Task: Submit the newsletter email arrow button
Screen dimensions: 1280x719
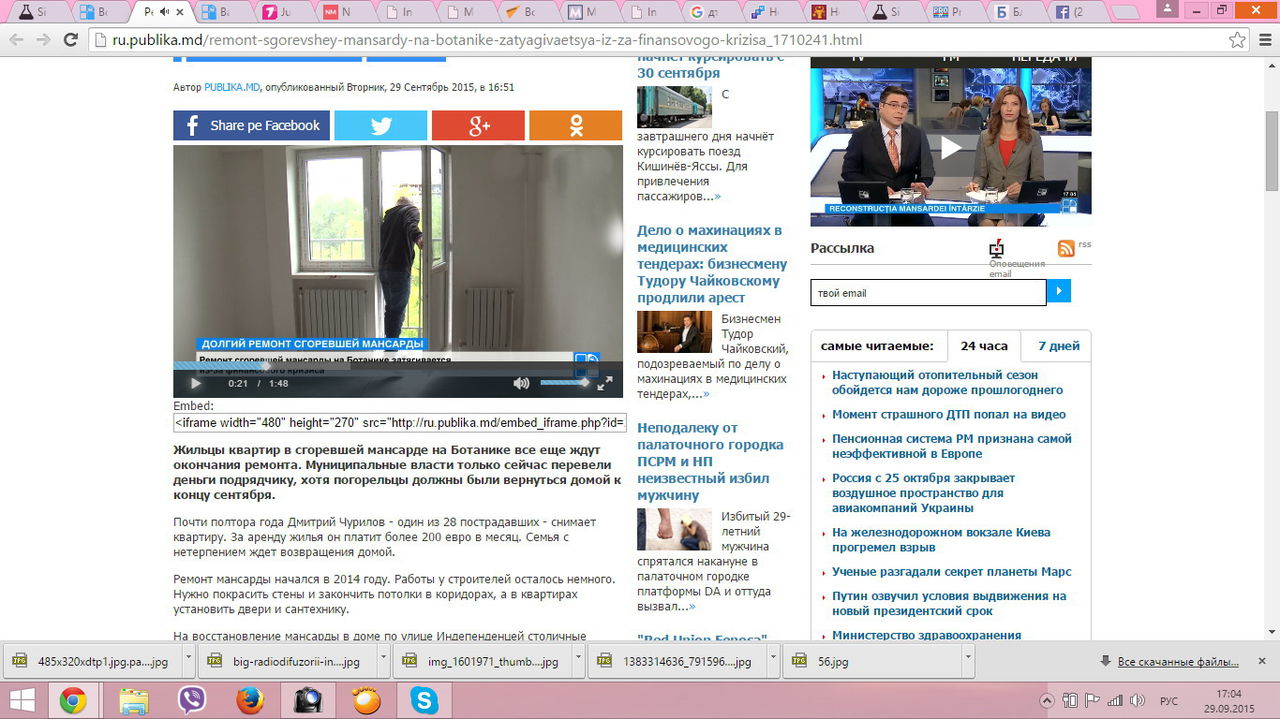Action: 1059,292
